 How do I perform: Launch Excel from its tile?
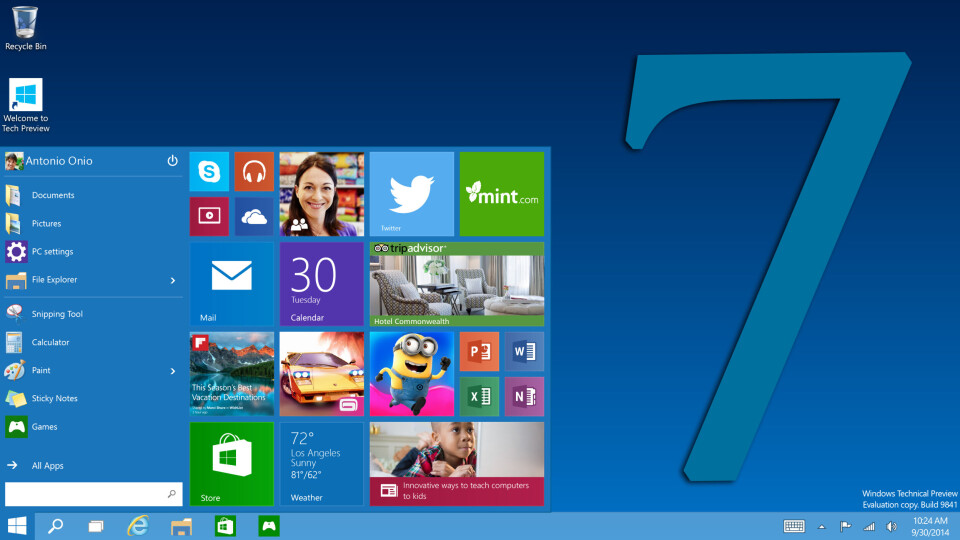point(479,397)
